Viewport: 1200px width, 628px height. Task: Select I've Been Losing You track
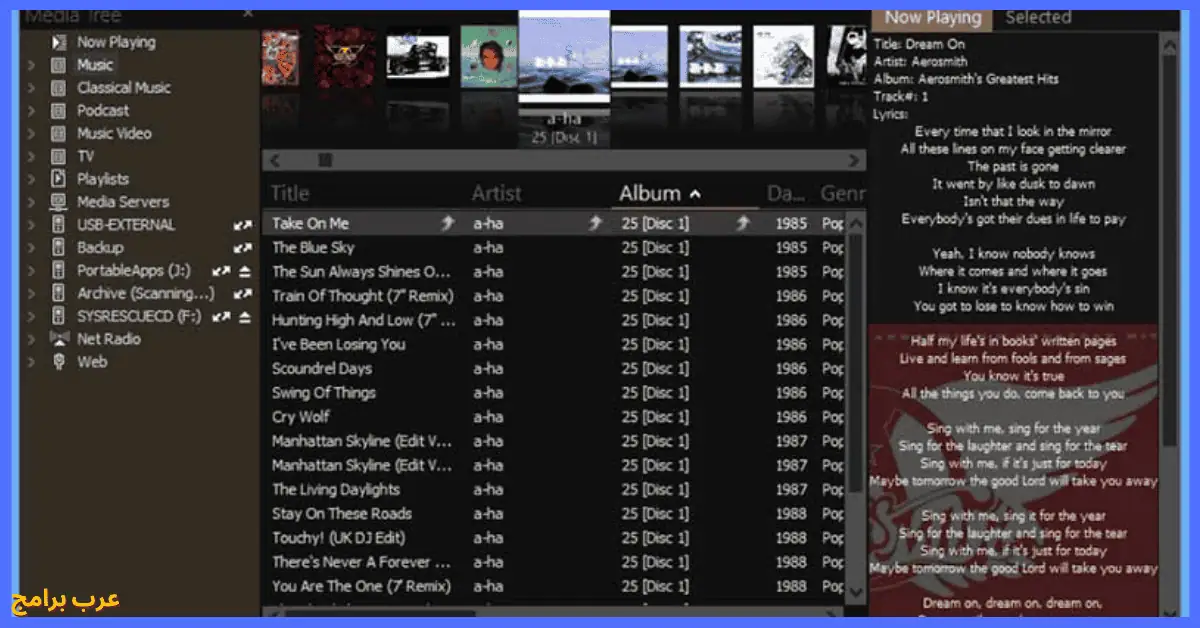[x=339, y=344]
